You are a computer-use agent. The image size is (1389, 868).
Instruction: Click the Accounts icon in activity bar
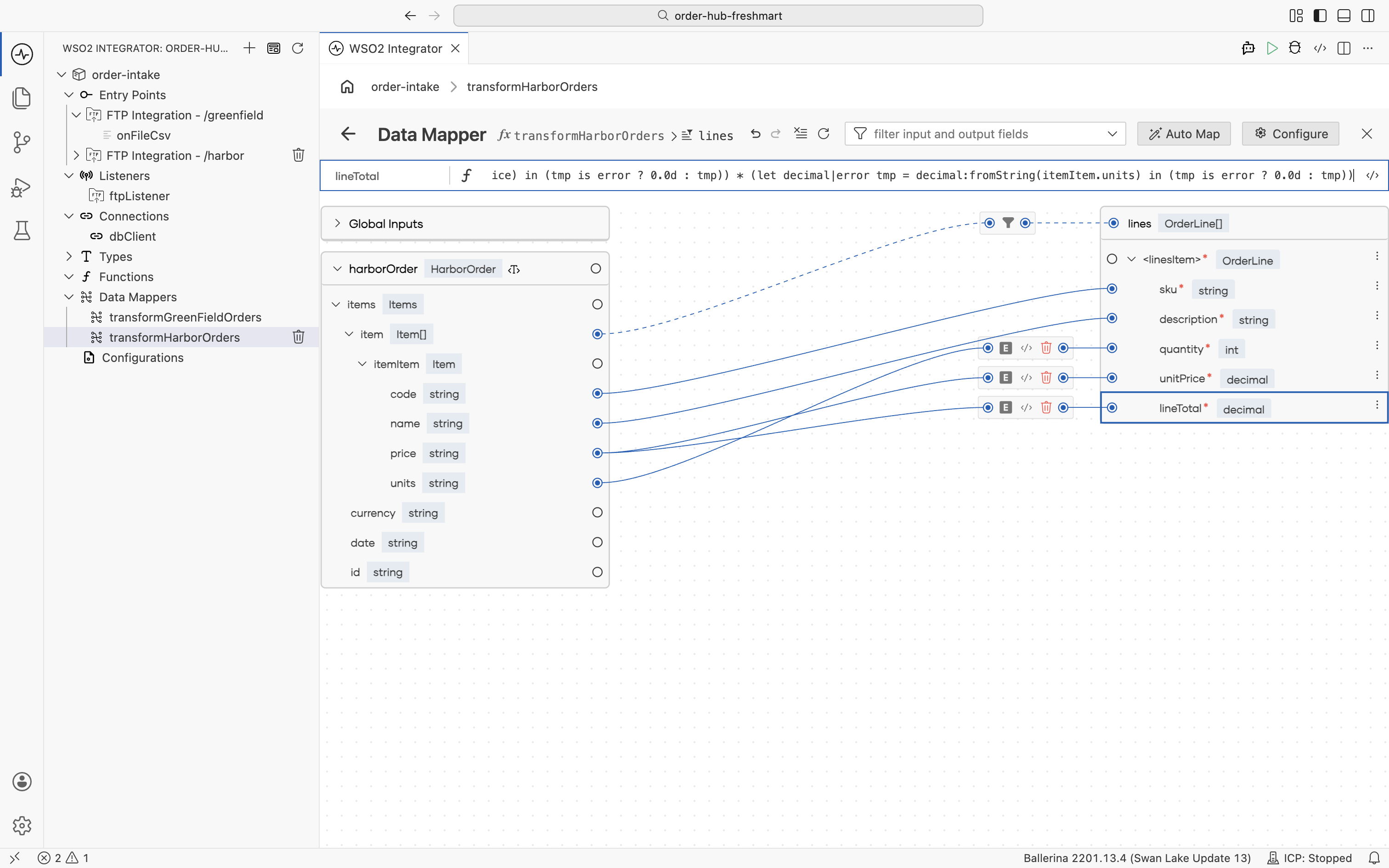pos(22,782)
